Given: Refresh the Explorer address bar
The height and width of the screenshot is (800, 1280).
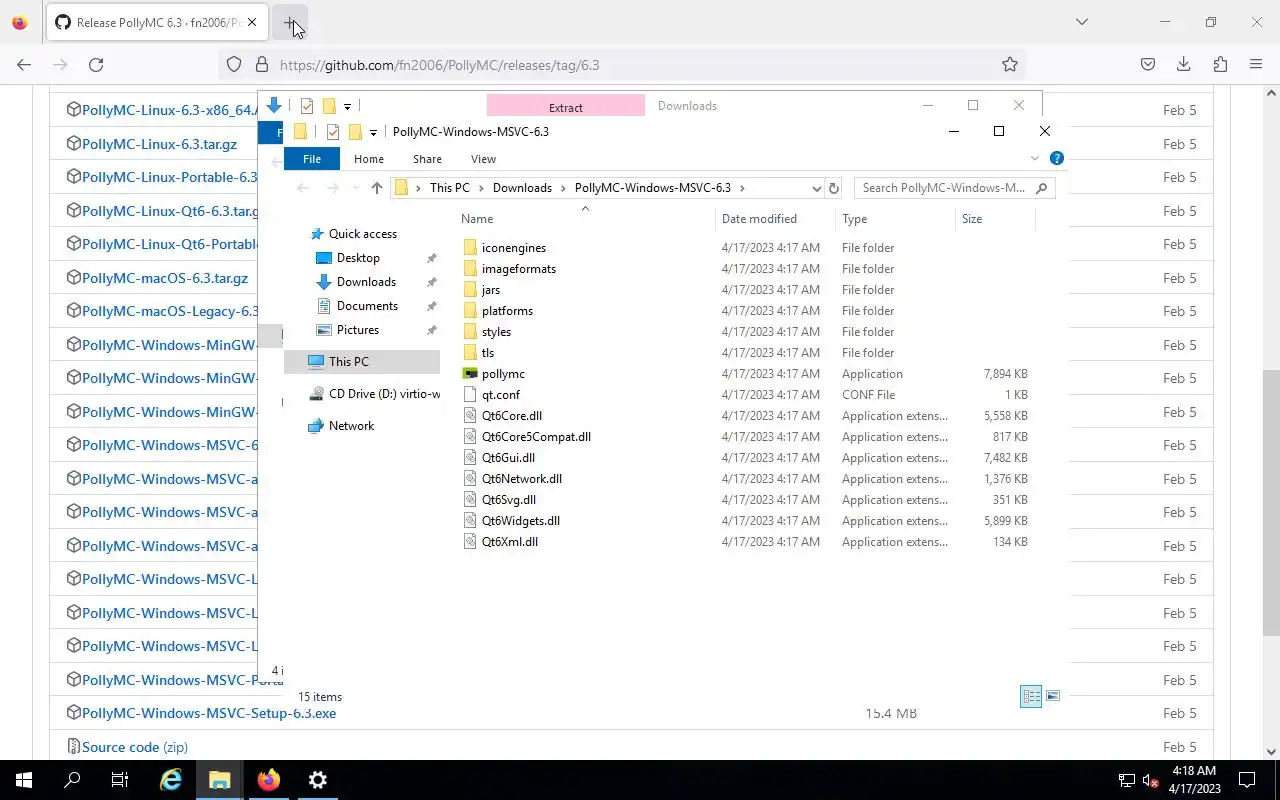Looking at the screenshot, I should pos(834,188).
